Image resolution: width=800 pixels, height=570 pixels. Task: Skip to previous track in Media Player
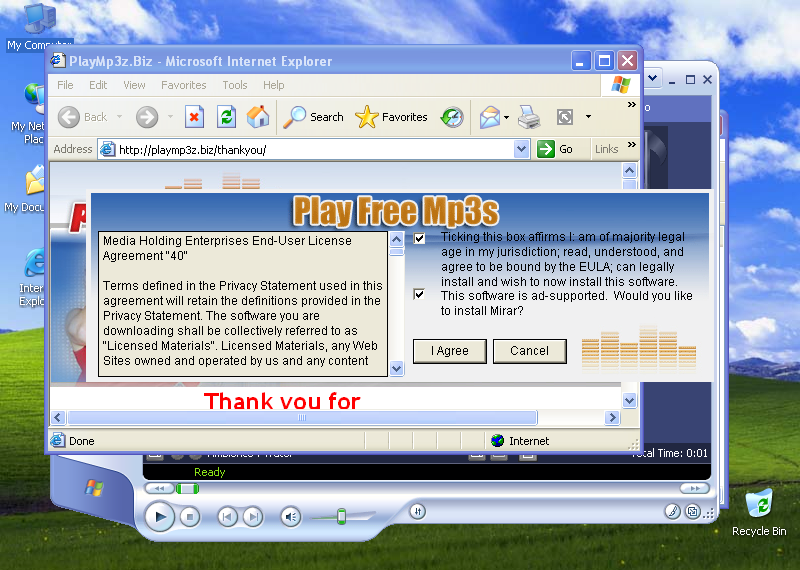tap(227, 517)
